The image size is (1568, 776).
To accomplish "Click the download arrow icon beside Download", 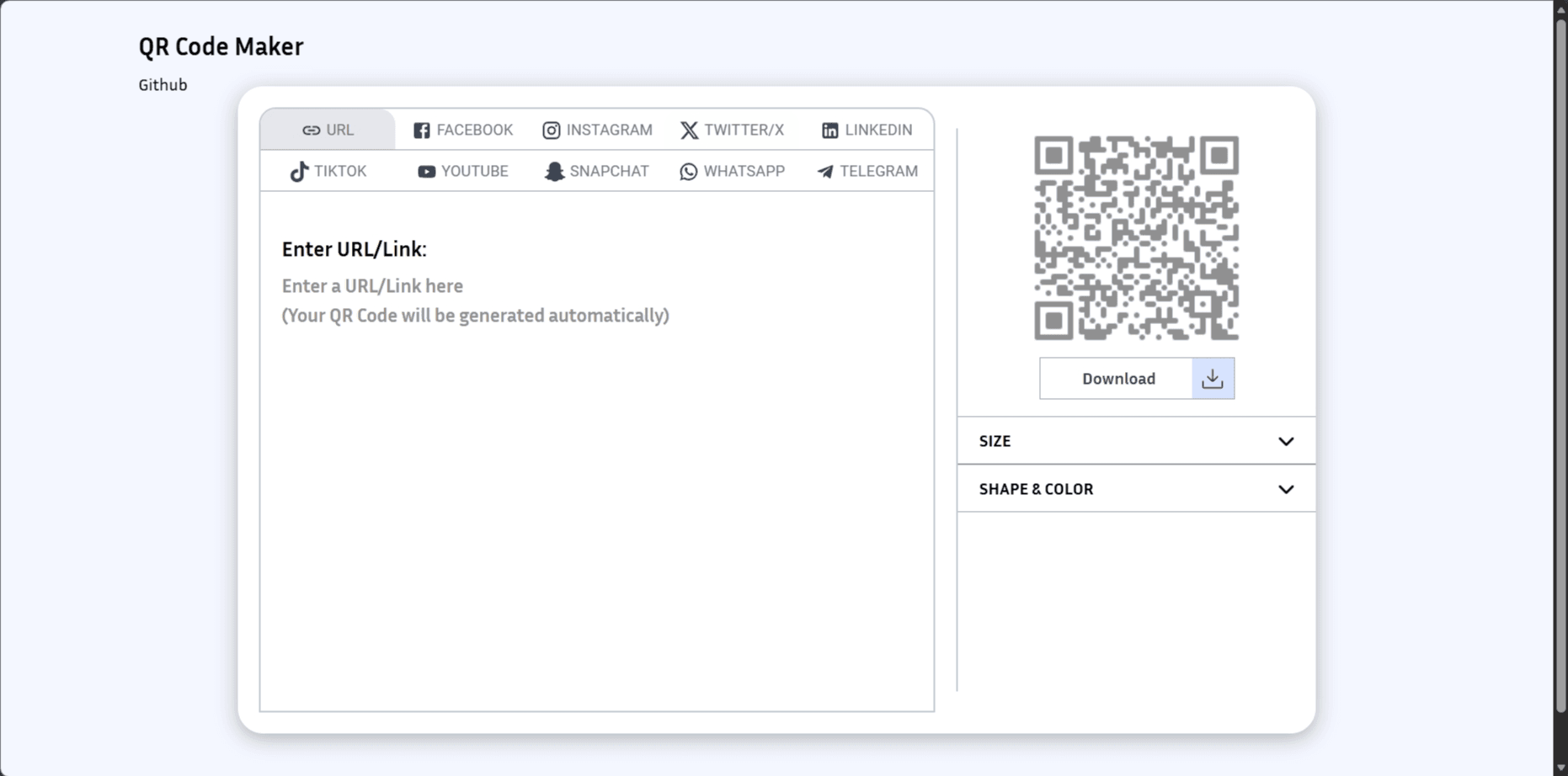I will (x=1213, y=378).
